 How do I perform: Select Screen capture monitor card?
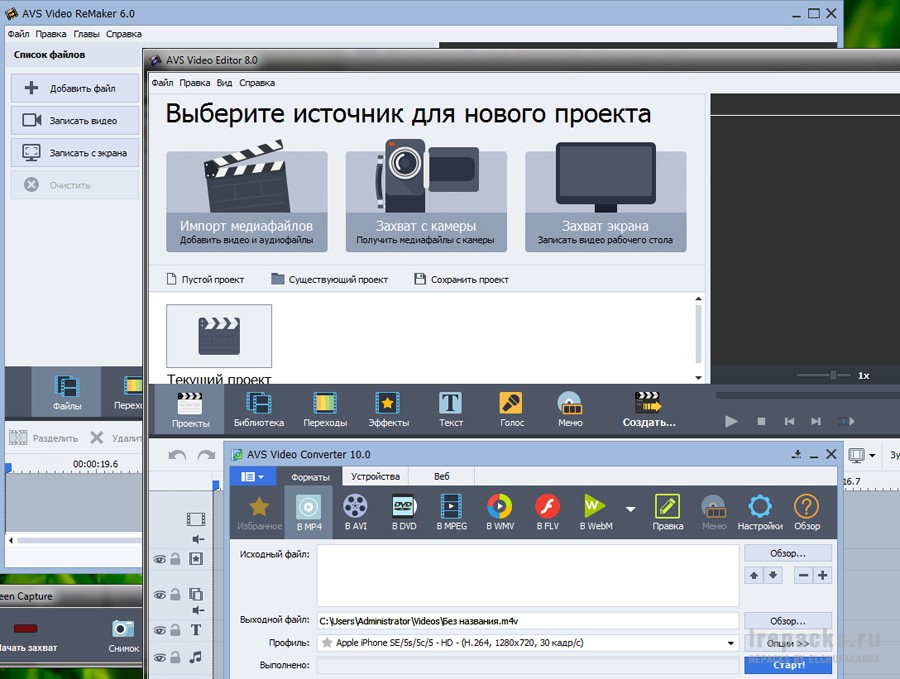606,198
